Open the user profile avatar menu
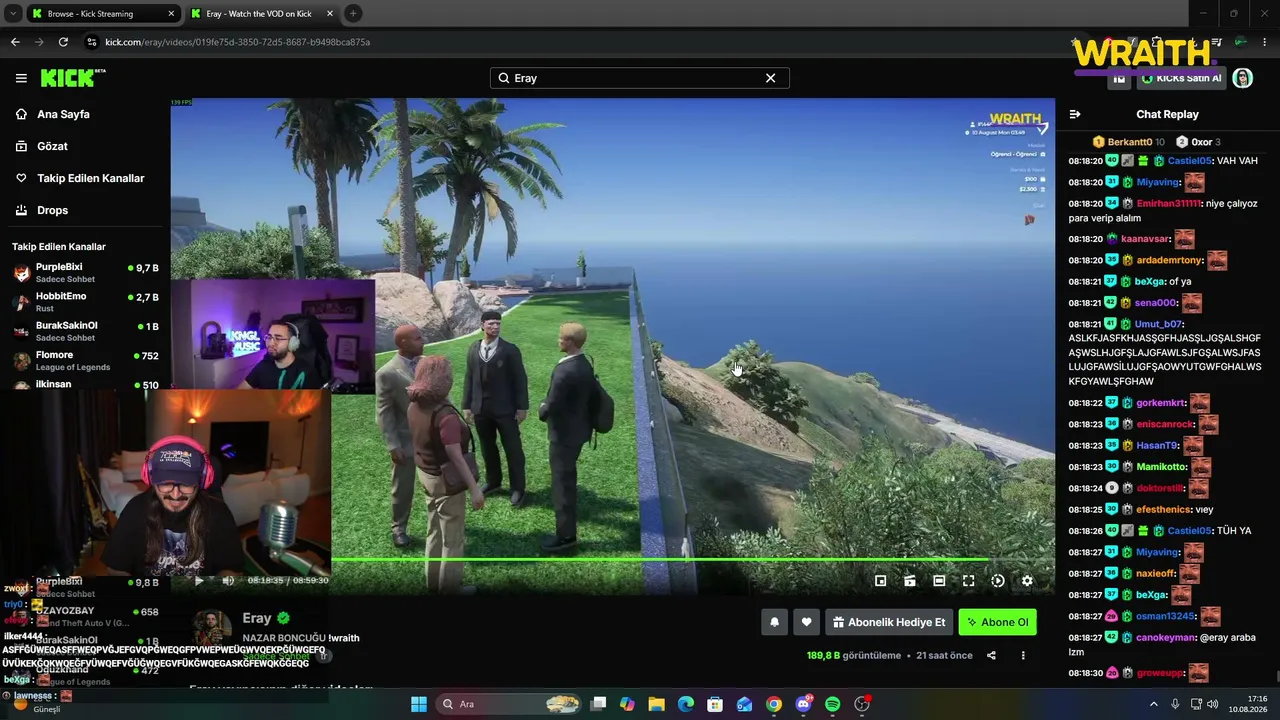 [x=1243, y=78]
